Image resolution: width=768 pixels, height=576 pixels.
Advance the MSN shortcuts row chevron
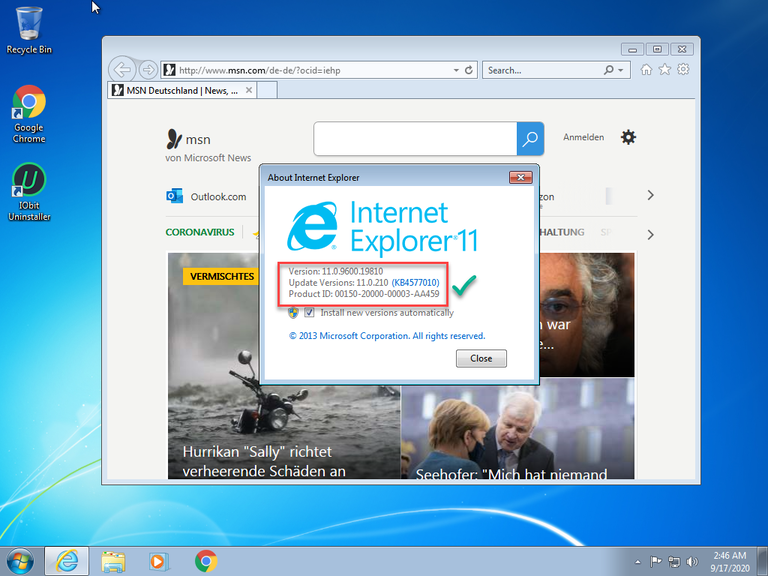click(x=650, y=195)
